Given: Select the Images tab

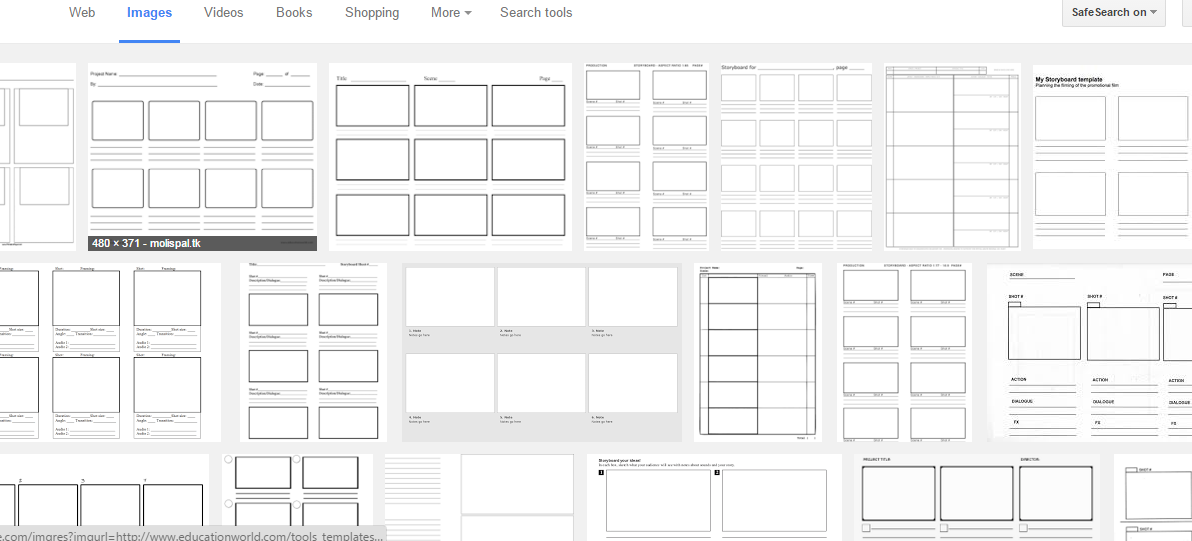Looking at the screenshot, I should pyautogui.click(x=149, y=13).
